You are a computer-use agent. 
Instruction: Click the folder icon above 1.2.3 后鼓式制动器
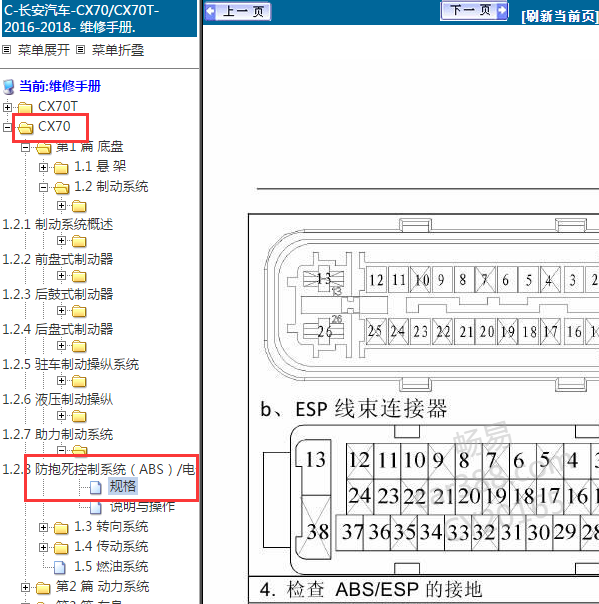(79, 276)
